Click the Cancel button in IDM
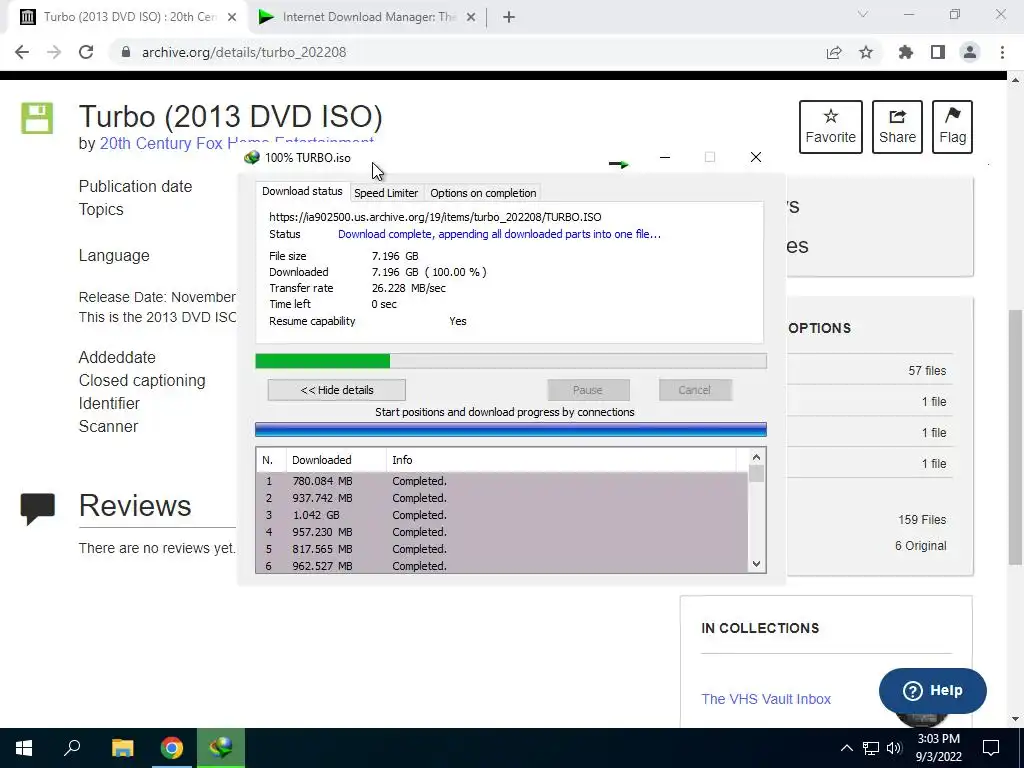This screenshot has width=1024, height=768. pos(694,390)
